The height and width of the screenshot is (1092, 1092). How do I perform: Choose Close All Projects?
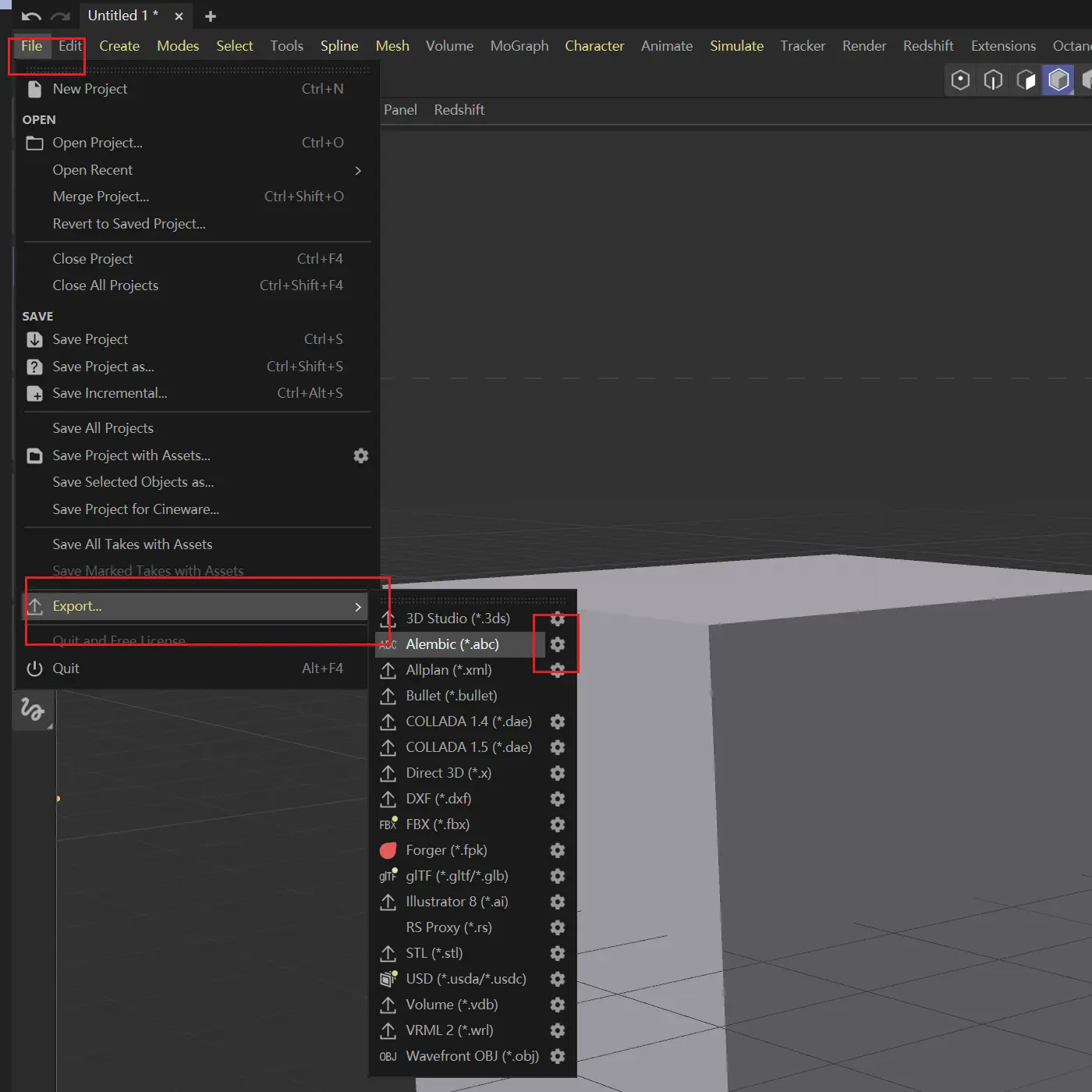pos(193,285)
